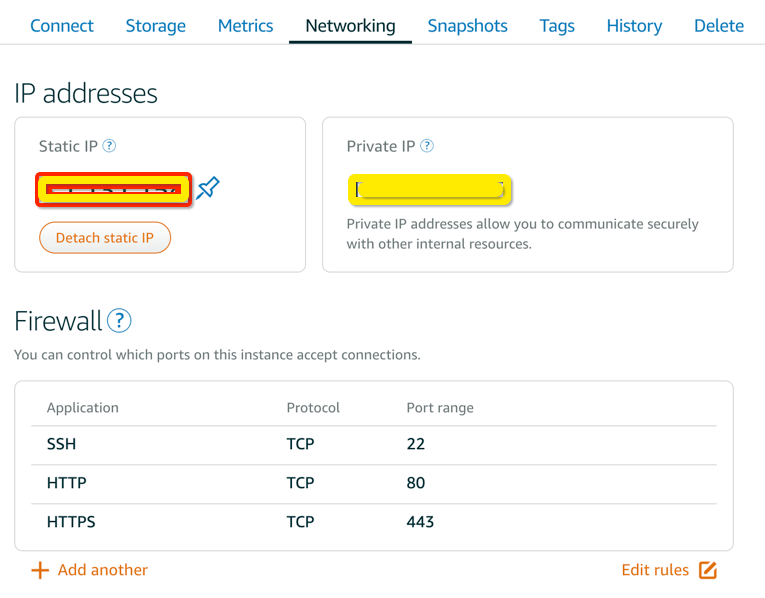The width and height of the screenshot is (765, 598).
Task: View the History tab
Action: click(x=634, y=25)
